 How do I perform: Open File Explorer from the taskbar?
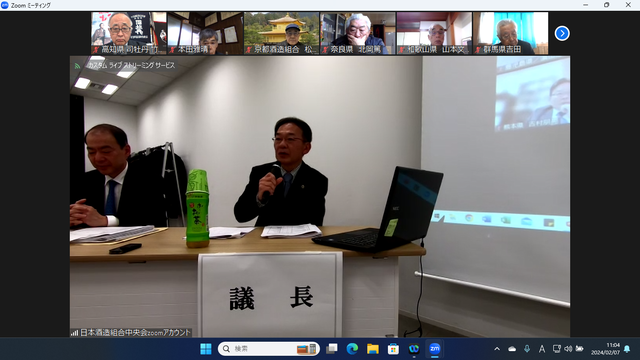pyautogui.click(x=373, y=349)
